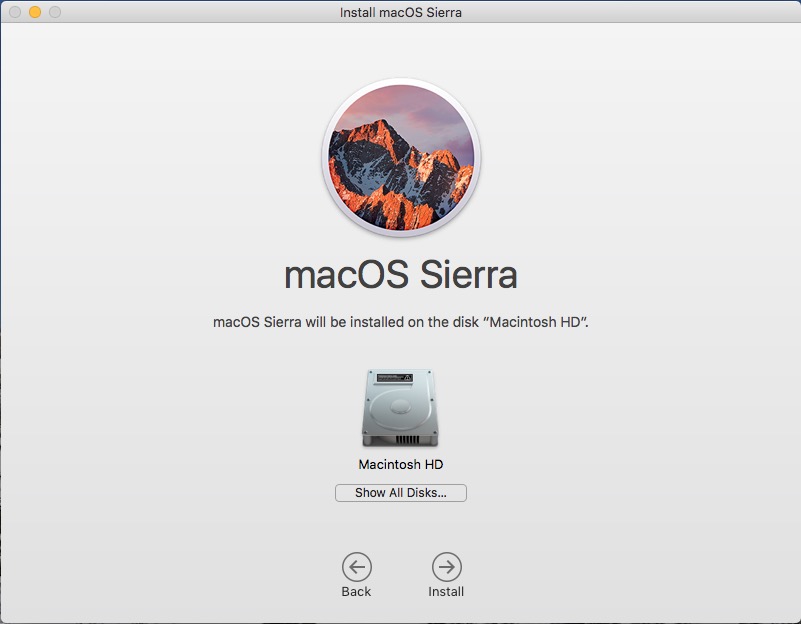The height and width of the screenshot is (624, 801).
Task: Click the Install text label
Action: 446,592
